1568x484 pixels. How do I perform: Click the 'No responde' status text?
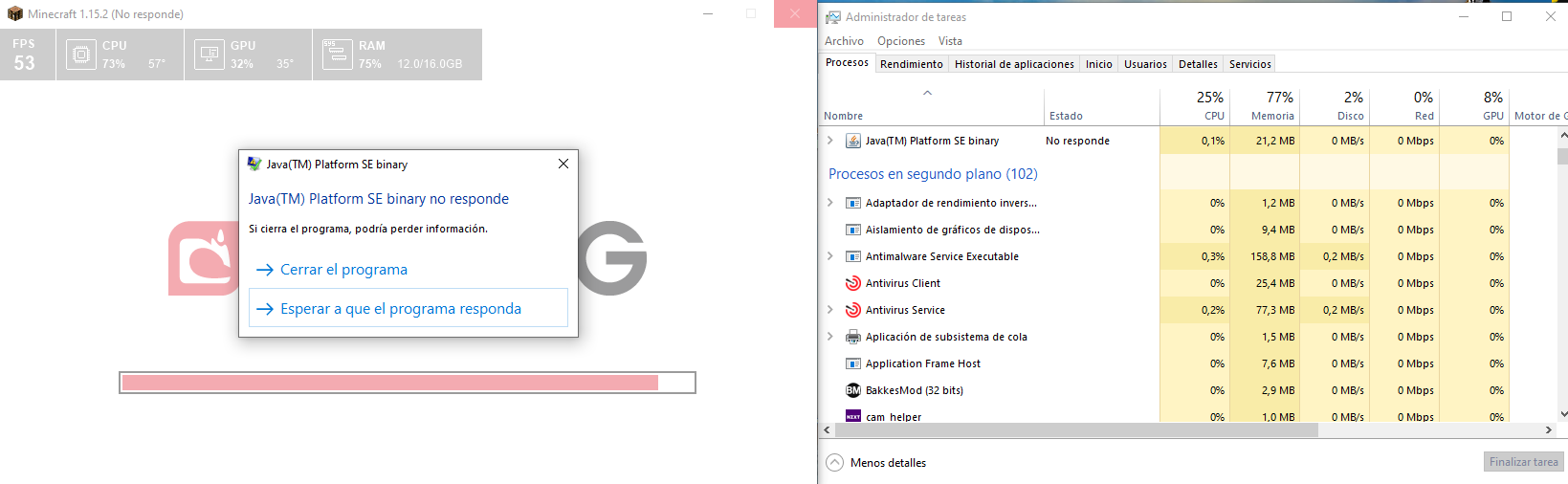pos(1077,141)
